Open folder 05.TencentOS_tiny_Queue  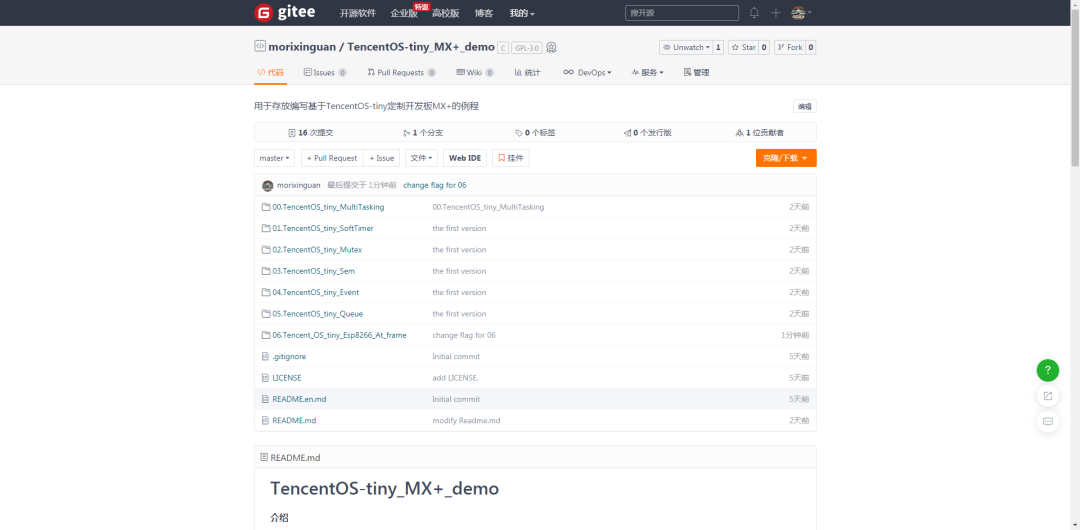pyautogui.click(x=318, y=314)
